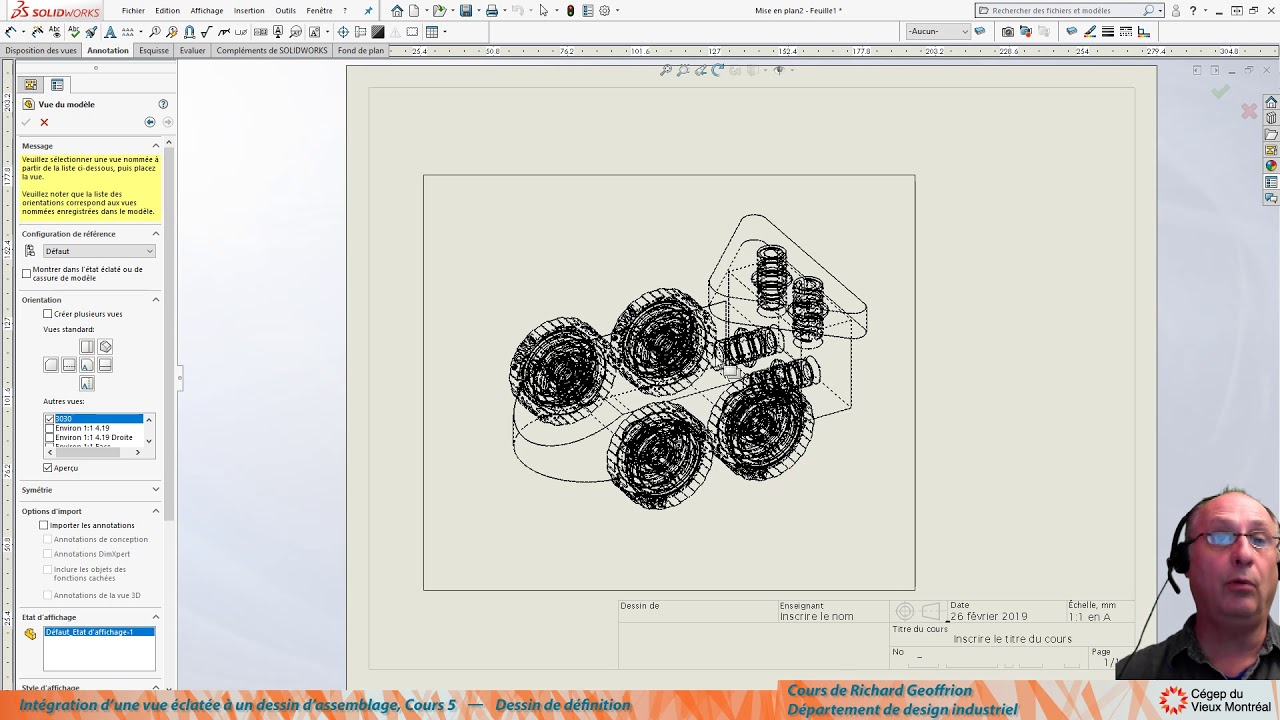Select the Note annotation tool (A)
Image resolution: width=1280 pixels, height=720 pixels.
pyautogui.click(x=110, y=31)
